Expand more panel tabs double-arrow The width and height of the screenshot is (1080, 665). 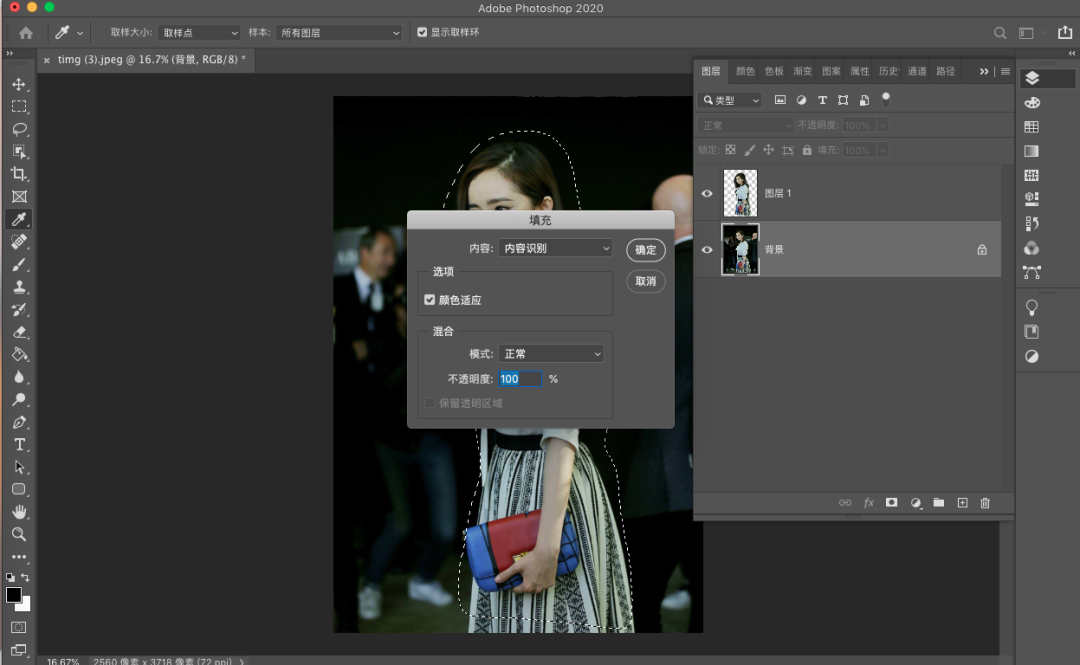984,71
